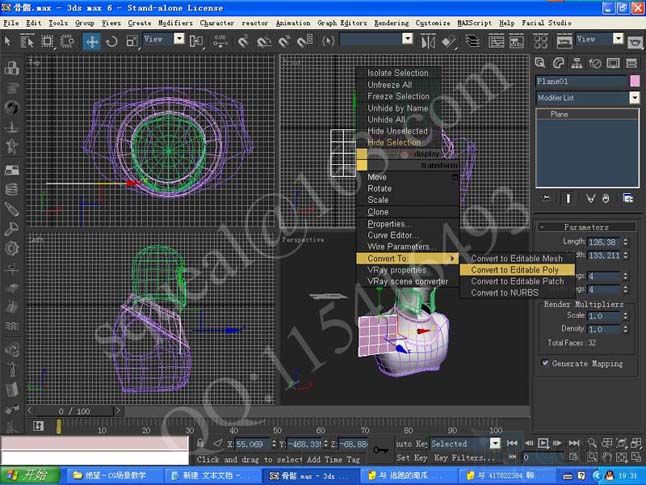Click Properties in quad menu
The width and height of the screenshot is (646, 485).
pyautogui.click(x=389, y=224)
